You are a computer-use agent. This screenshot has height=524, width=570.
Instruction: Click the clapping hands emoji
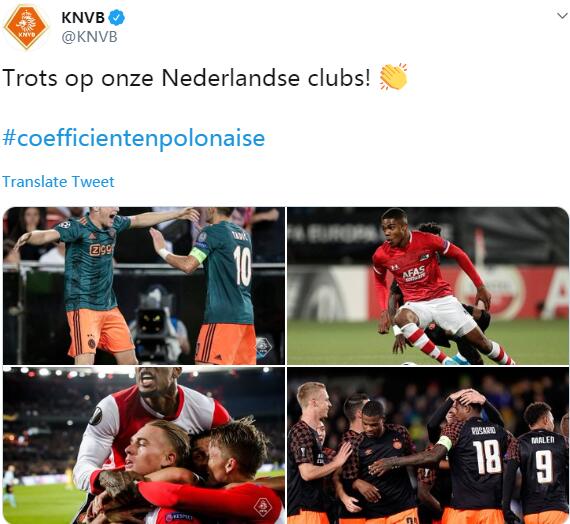393,77
